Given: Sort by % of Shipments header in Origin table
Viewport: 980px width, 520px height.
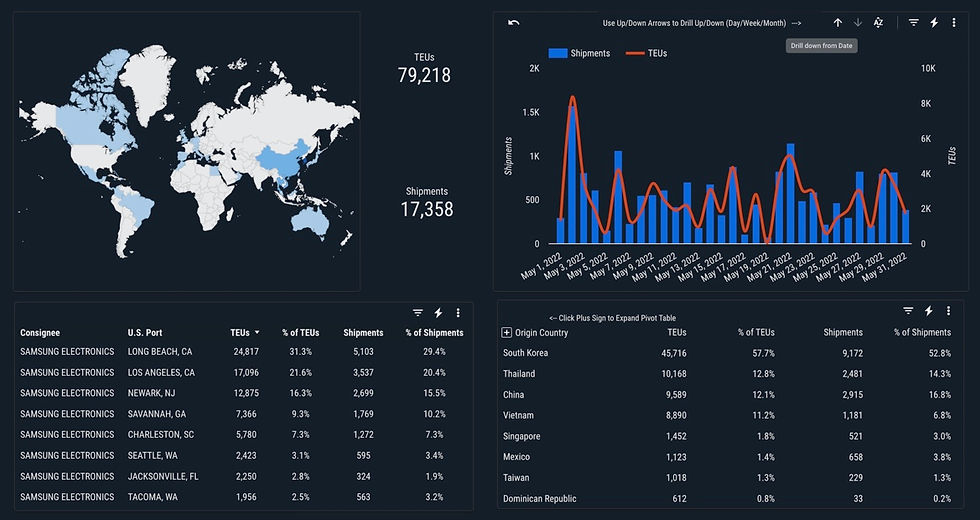Looking at the screenshot, I should pyautogui.click(x=922, y=332).
